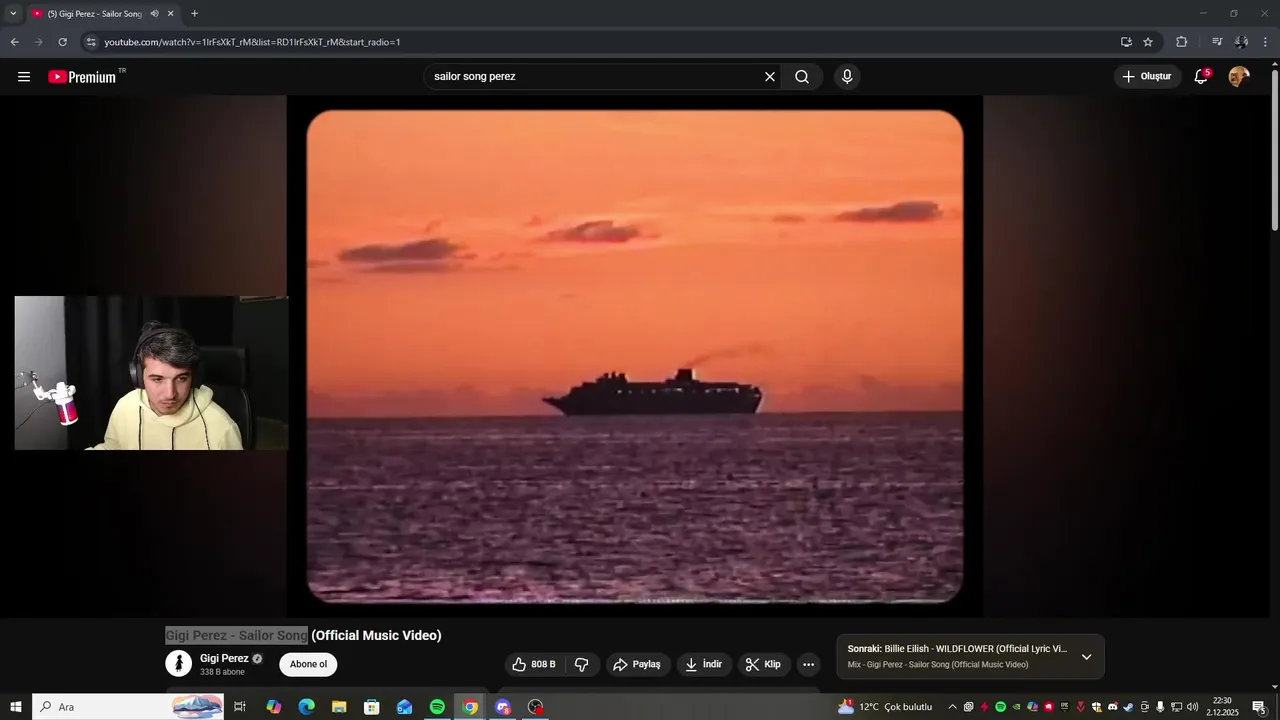The height and width of the screenshot is (720, 1280).
Task: Open more actions three-dot menu
Action: [808, 664]
